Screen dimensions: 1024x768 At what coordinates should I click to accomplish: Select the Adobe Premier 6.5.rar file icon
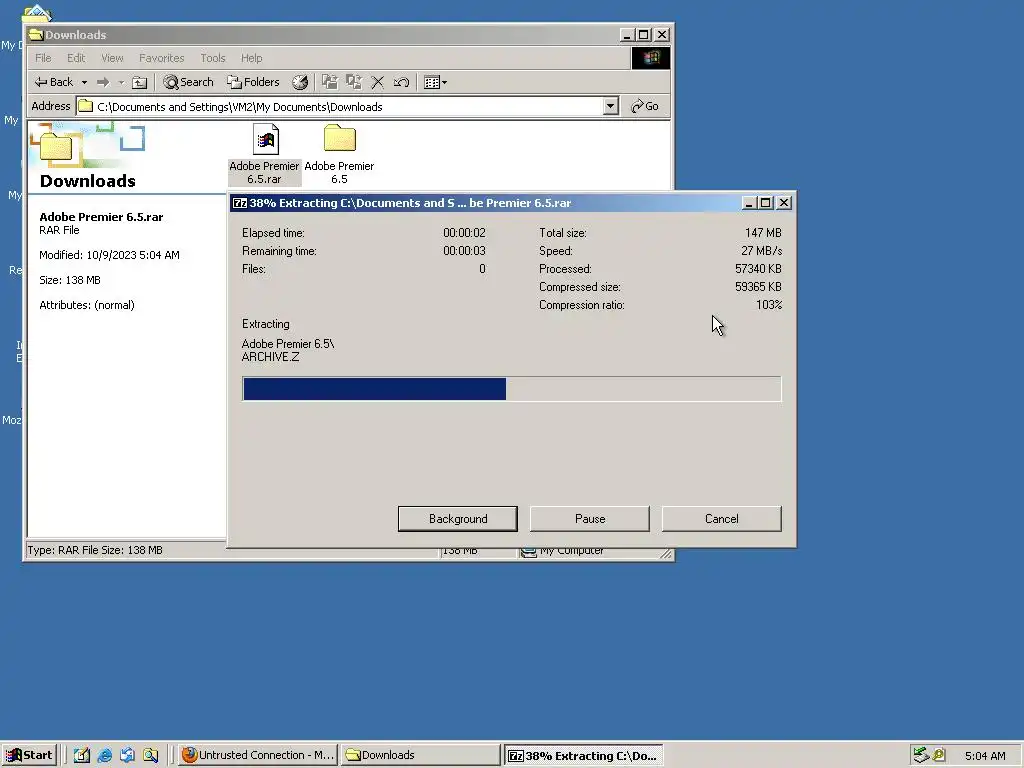264,155
